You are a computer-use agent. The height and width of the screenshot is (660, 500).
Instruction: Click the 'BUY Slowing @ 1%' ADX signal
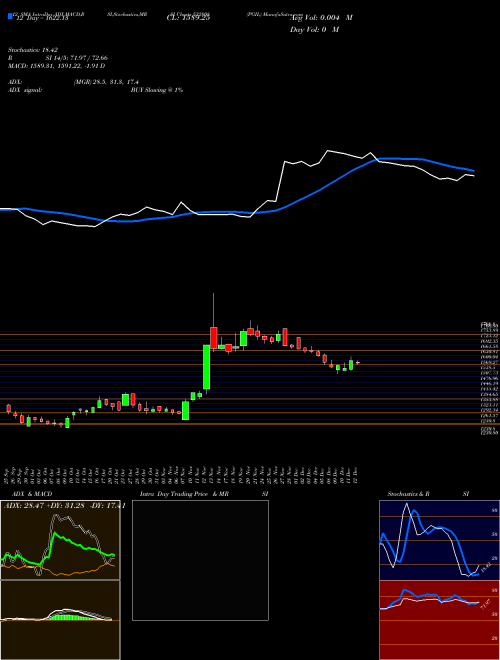pos(157,90)
